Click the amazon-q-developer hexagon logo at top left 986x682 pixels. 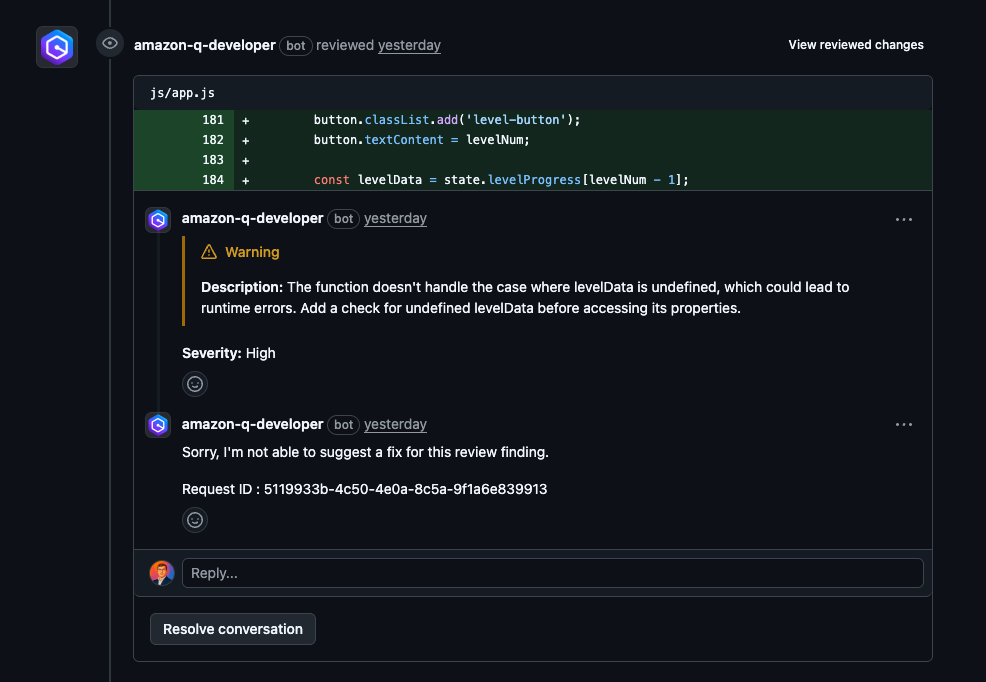coord(57,46)
